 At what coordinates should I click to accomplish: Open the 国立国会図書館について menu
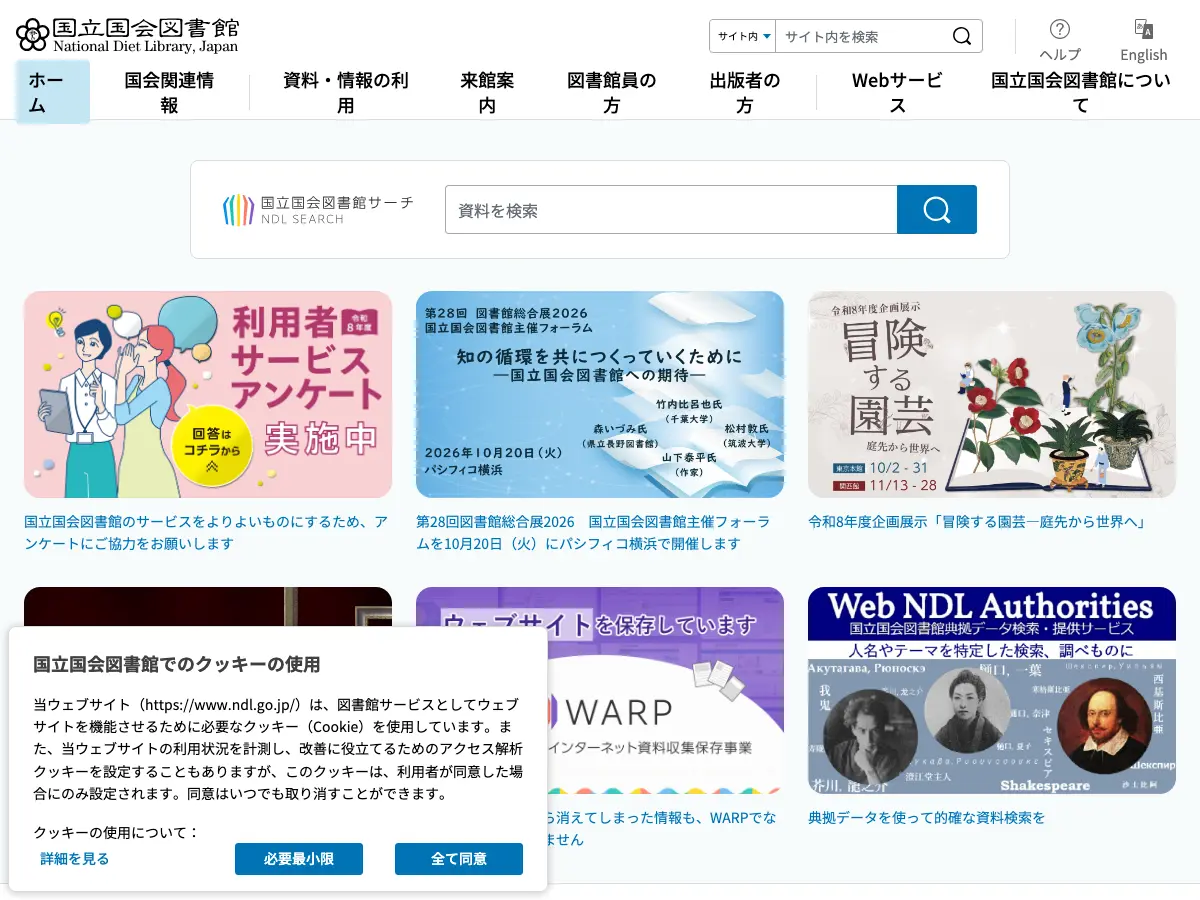point(1081,92)
